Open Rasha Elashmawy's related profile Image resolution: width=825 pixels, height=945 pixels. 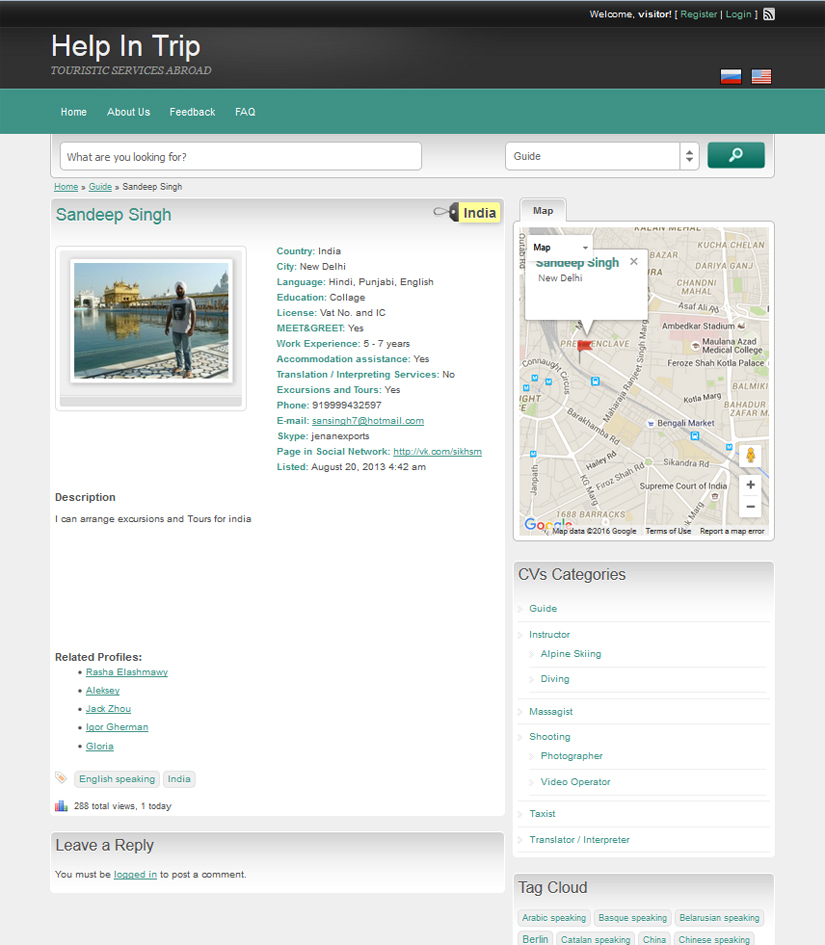(x=127, y=672)
